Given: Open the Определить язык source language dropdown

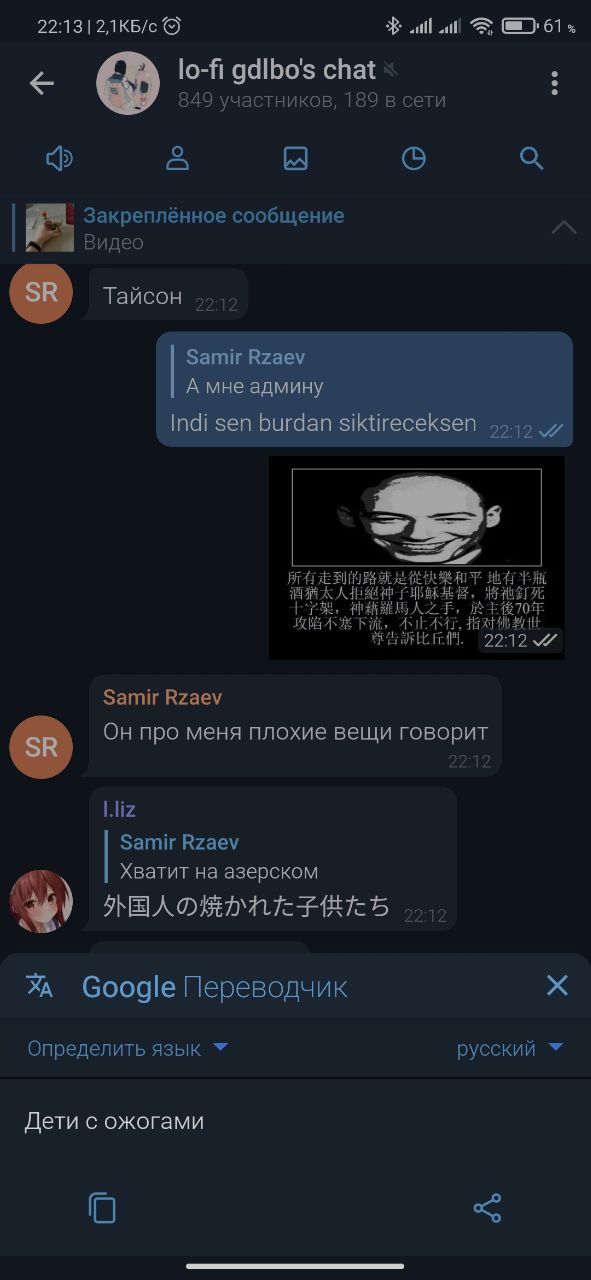Looking at the screenshot, I should point(128,1048).
